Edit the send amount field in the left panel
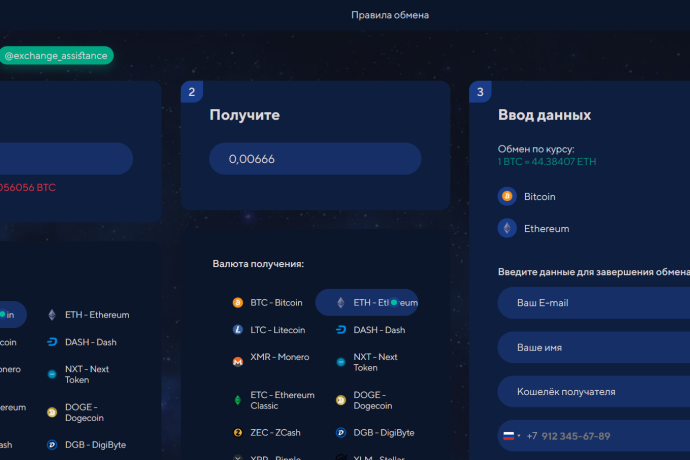Image resolution: width=690 pixels, height=460 pixels. point(66,158)
